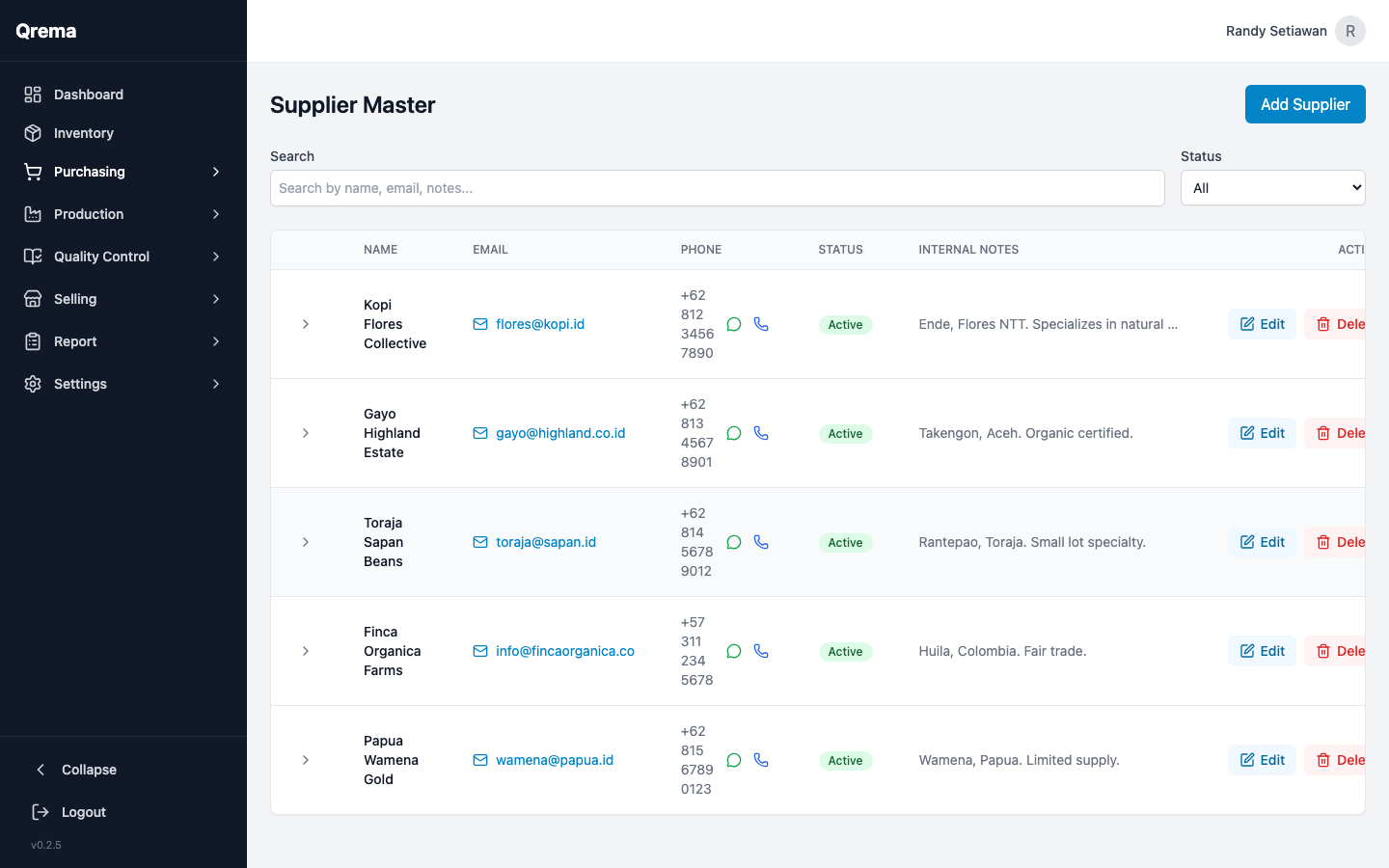Image resolution: width=1389 pixels, height=868 pixels.
Task: Click the chat icon for Papua Wamena Gold
Action: tap(733, 760)
